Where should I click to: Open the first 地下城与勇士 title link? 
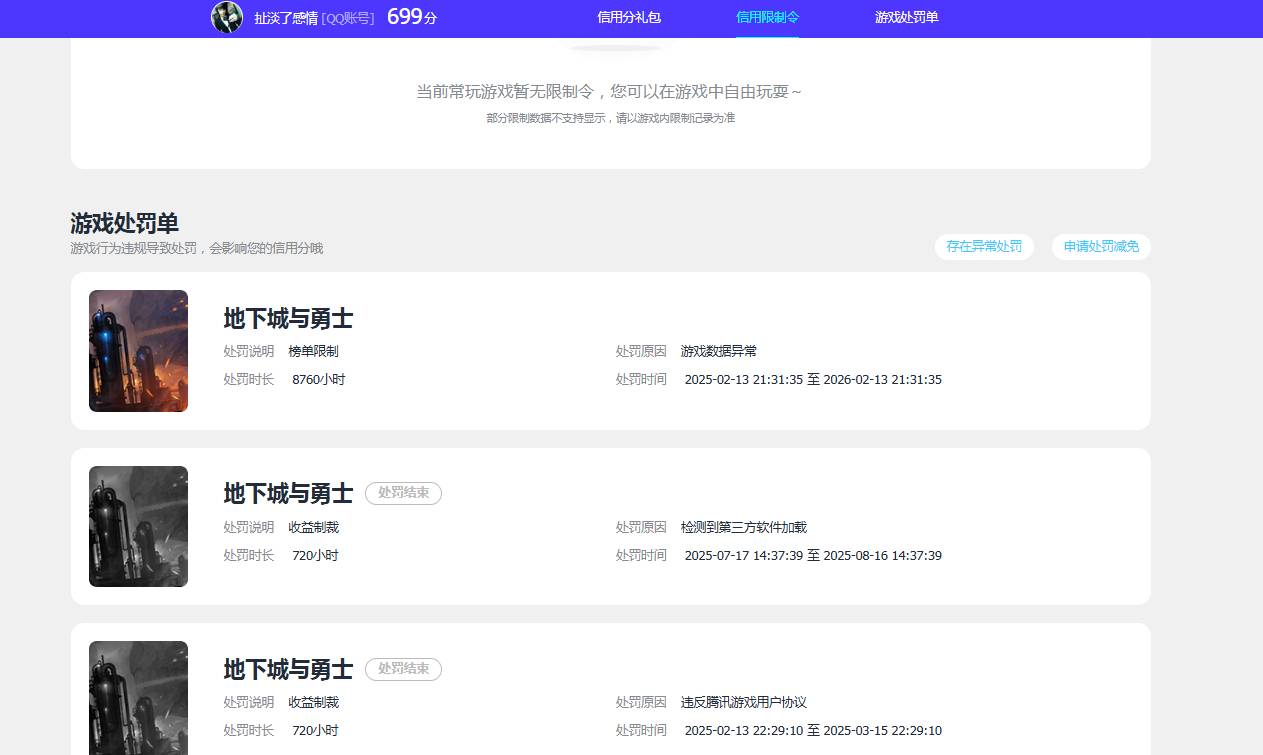(288, 318)
